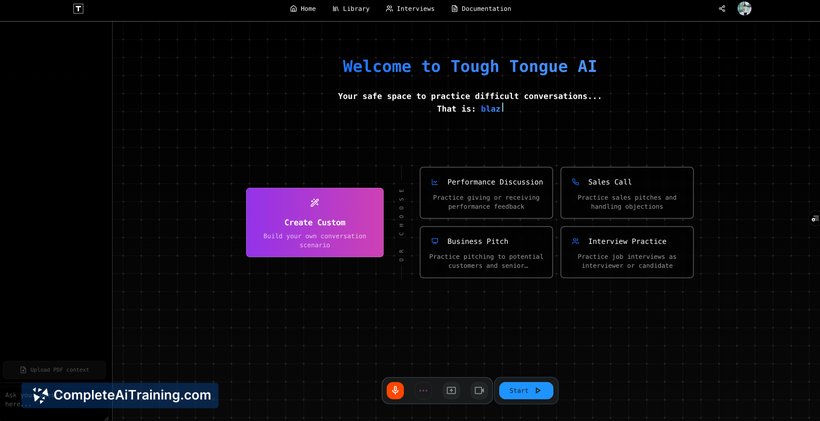Click the Create Custom card
The width and height of the screenshot is (820, 421).
[315, 222]
